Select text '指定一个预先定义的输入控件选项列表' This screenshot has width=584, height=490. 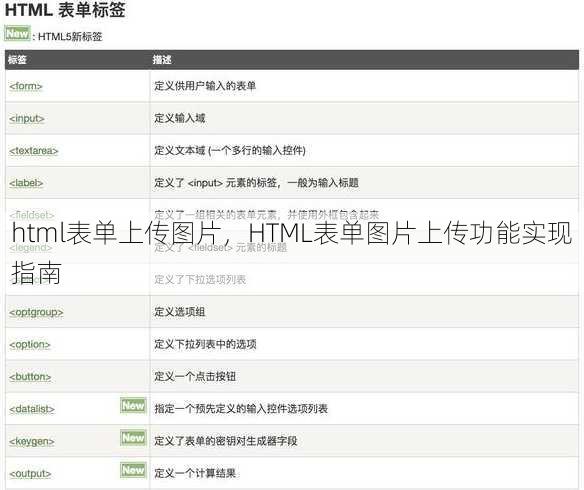pyautogui.click(x=241, y=409)
